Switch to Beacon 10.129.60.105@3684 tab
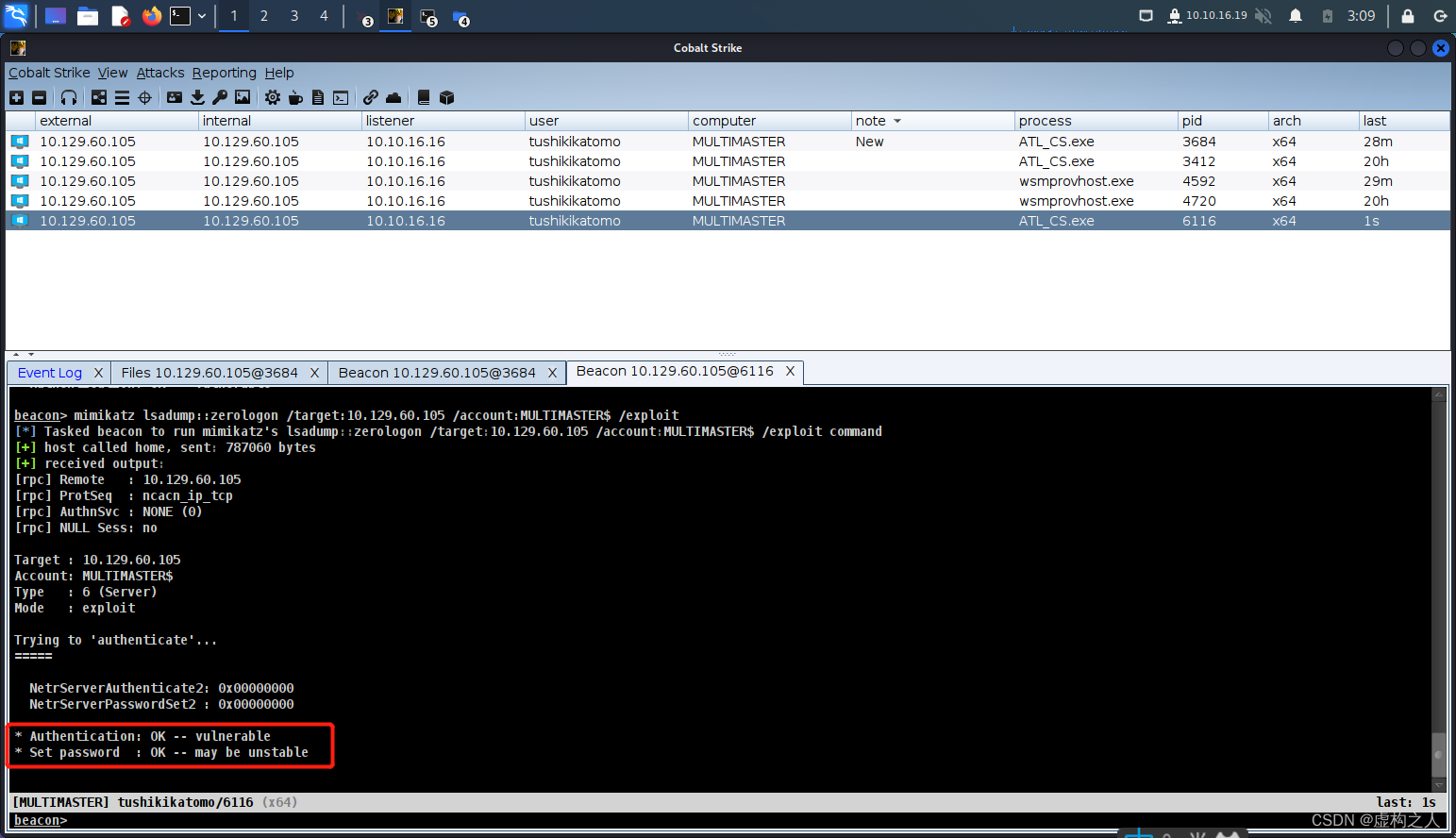 (x=437, y=373)
